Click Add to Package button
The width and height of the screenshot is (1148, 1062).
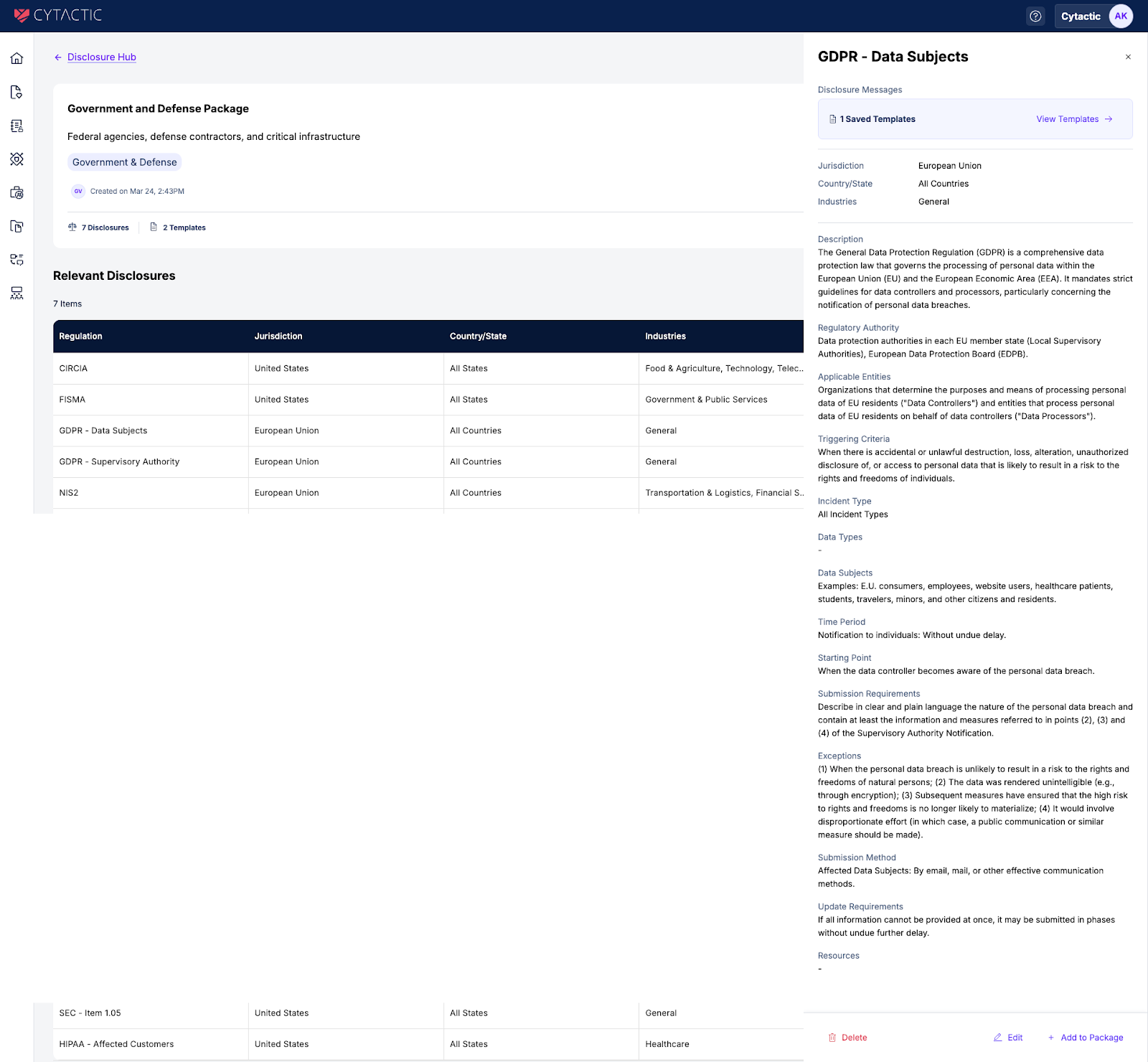tap(1086, 1038)
